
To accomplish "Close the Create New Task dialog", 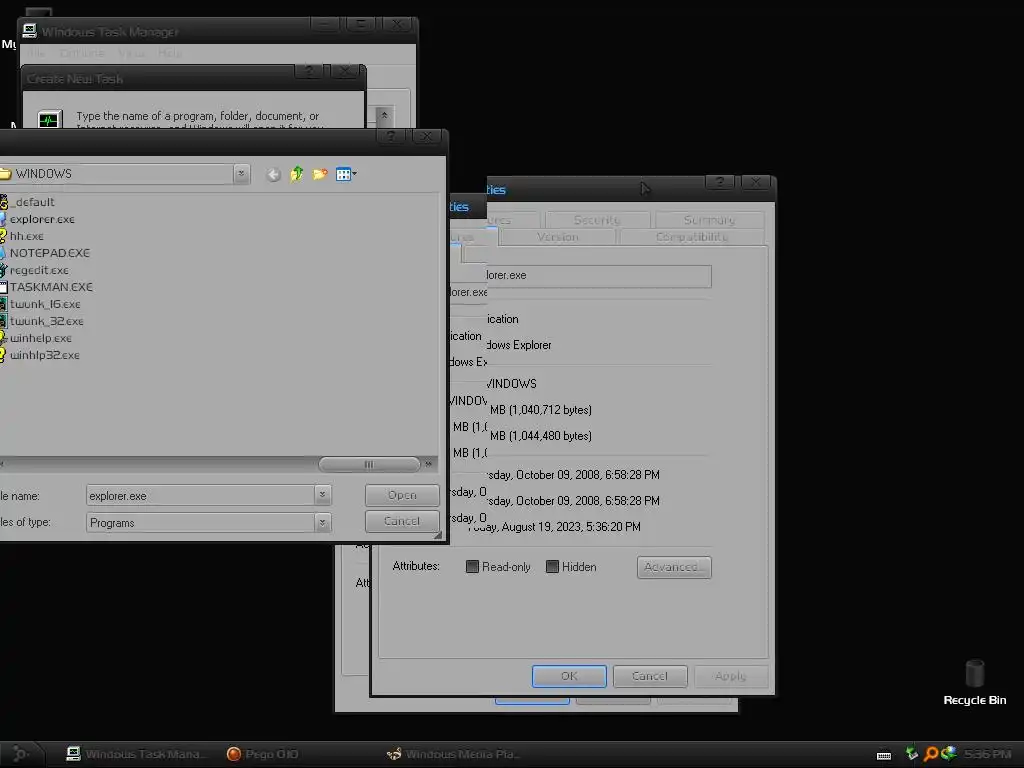I will 345,71.
